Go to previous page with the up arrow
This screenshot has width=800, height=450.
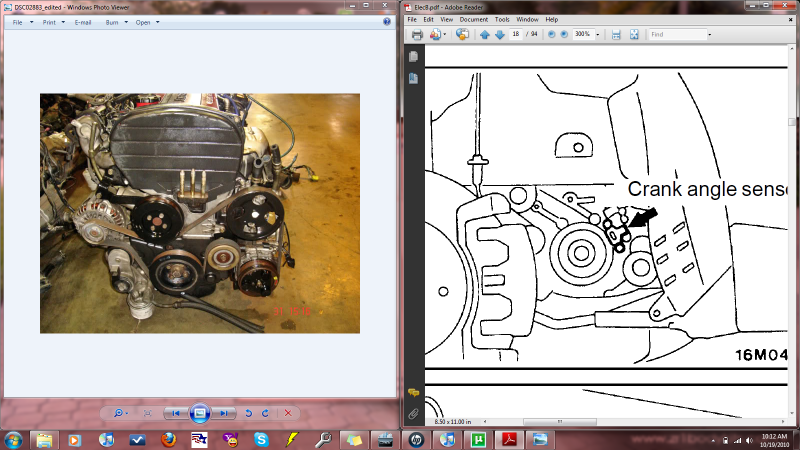pos(485,35)
